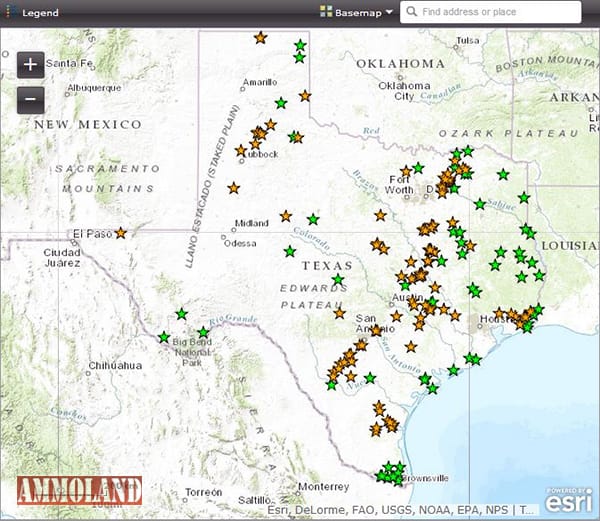Viewport: 600px width, 521px height.
Task: Click the esri logo
Action: point(568,499)
